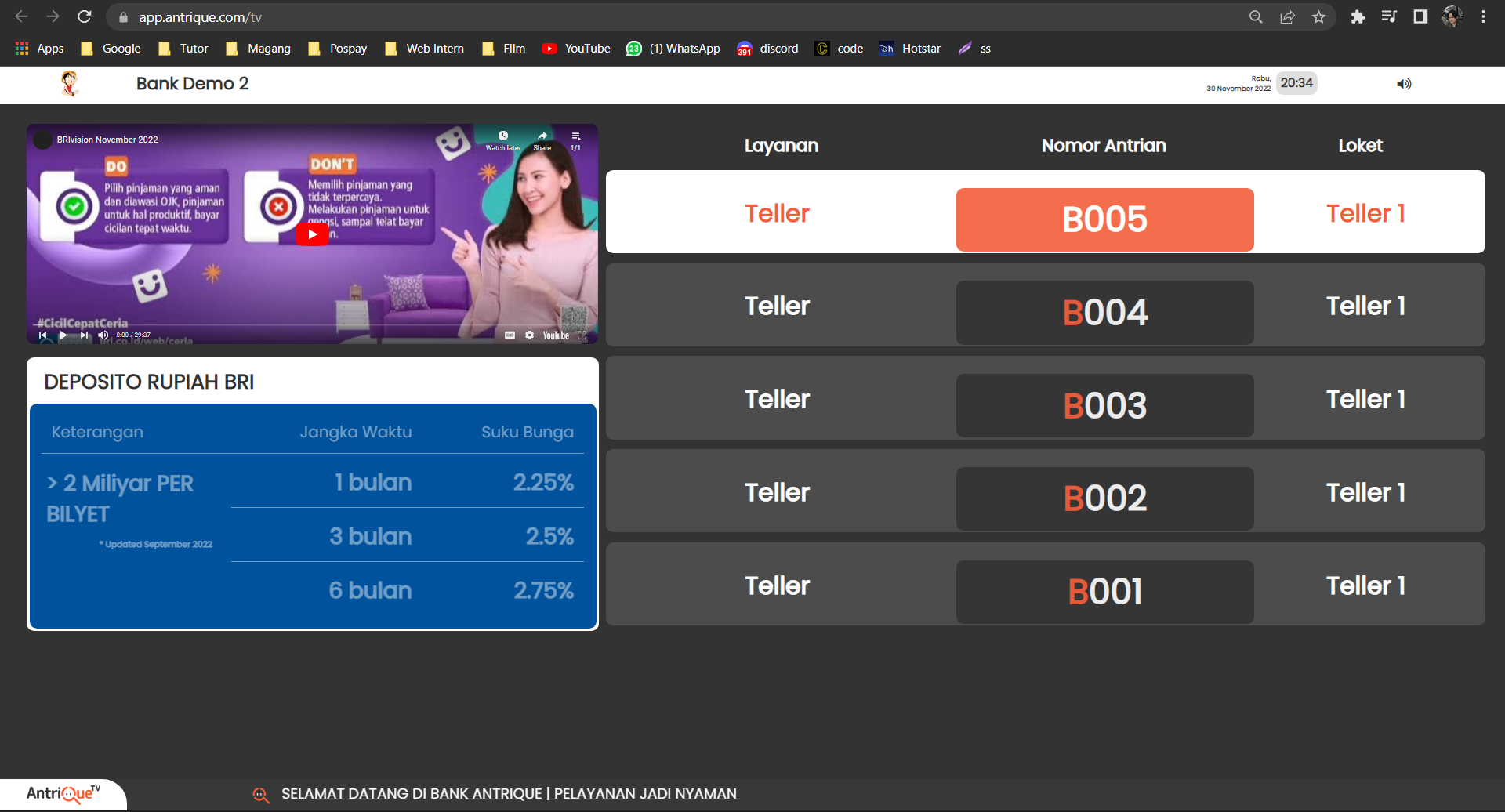Viewport: 1505px width, 812px height.
Task: Play the BRIvision November 2022 video
Action: (x=312, y=234)
